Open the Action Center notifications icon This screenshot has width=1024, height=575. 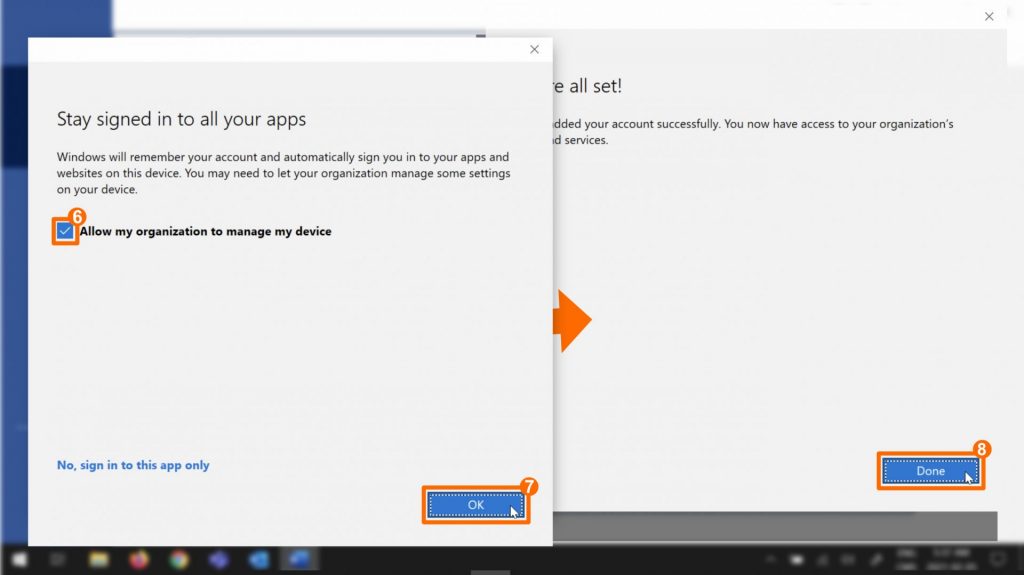pos(997,559)
